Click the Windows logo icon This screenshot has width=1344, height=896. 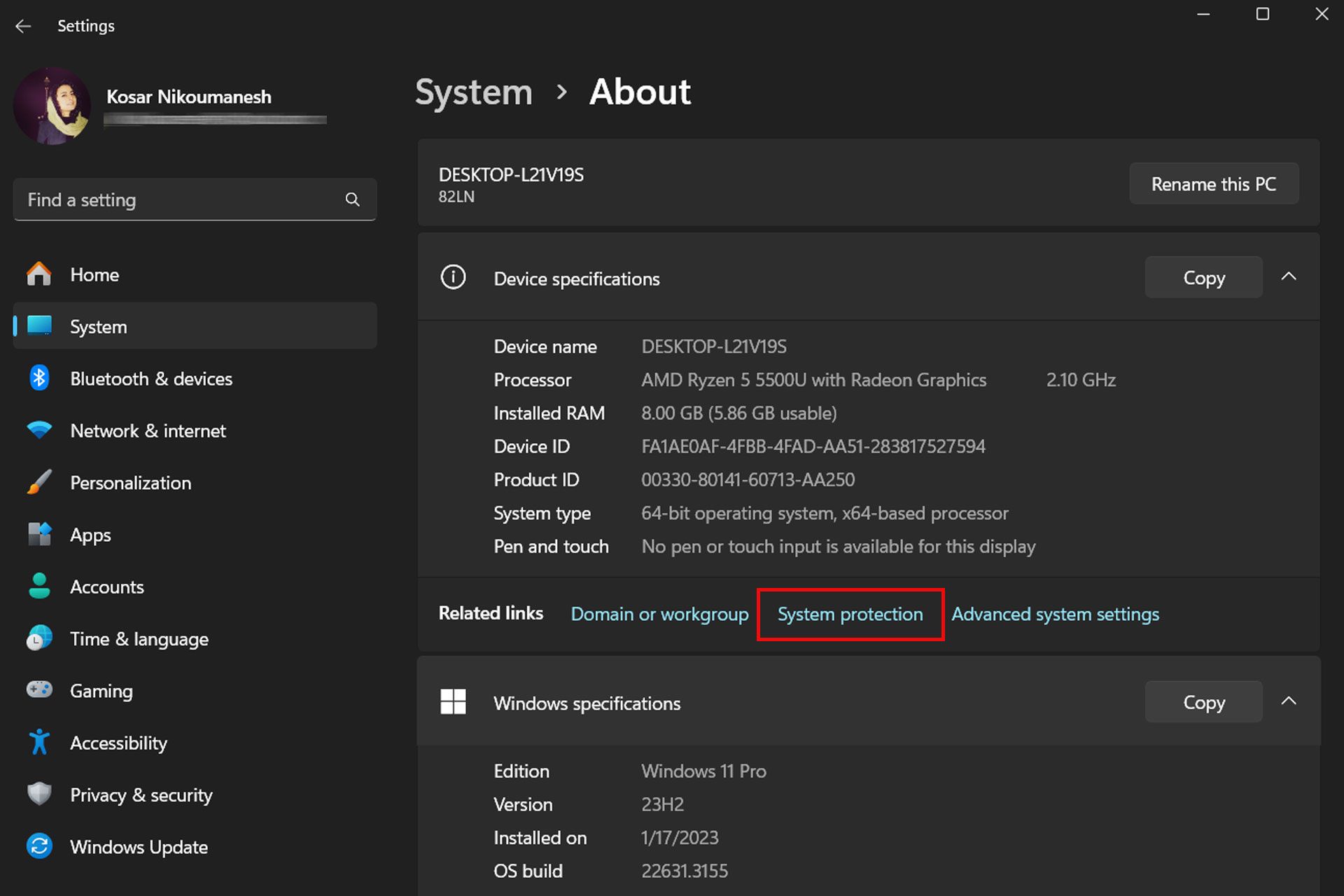[x=453, y=701]
